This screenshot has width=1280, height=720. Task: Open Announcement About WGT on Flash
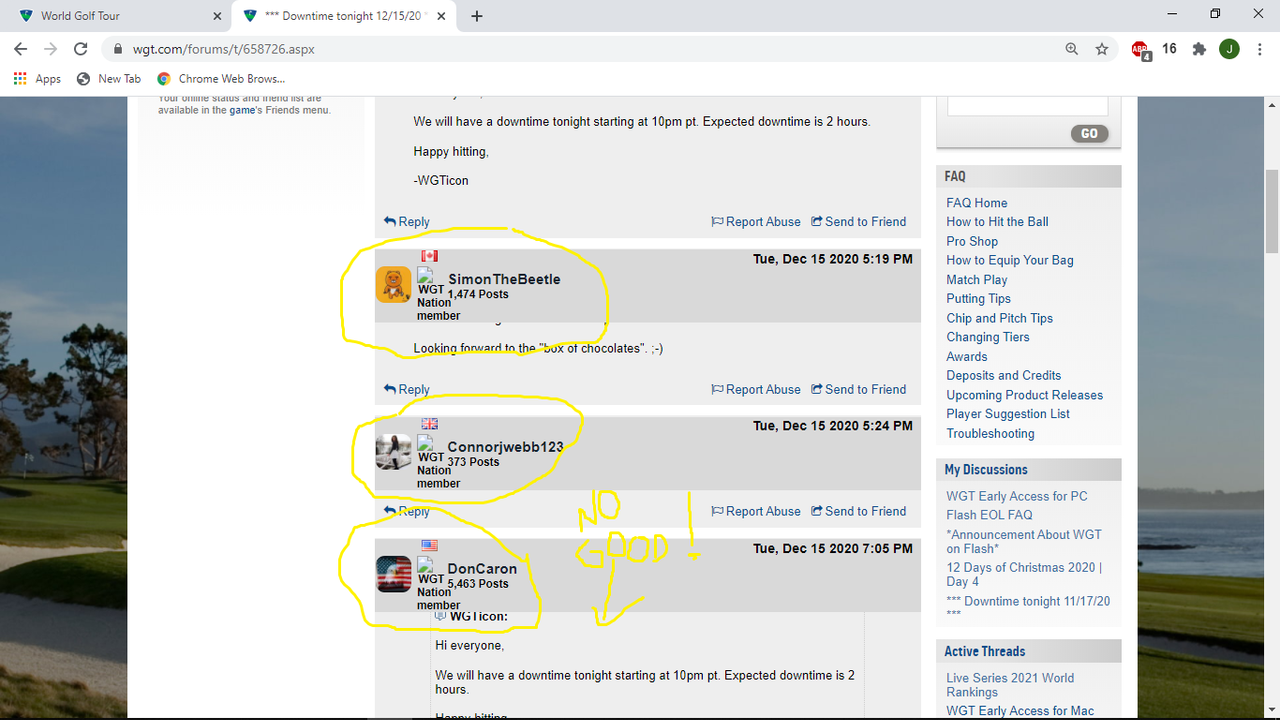[1024, 542]
